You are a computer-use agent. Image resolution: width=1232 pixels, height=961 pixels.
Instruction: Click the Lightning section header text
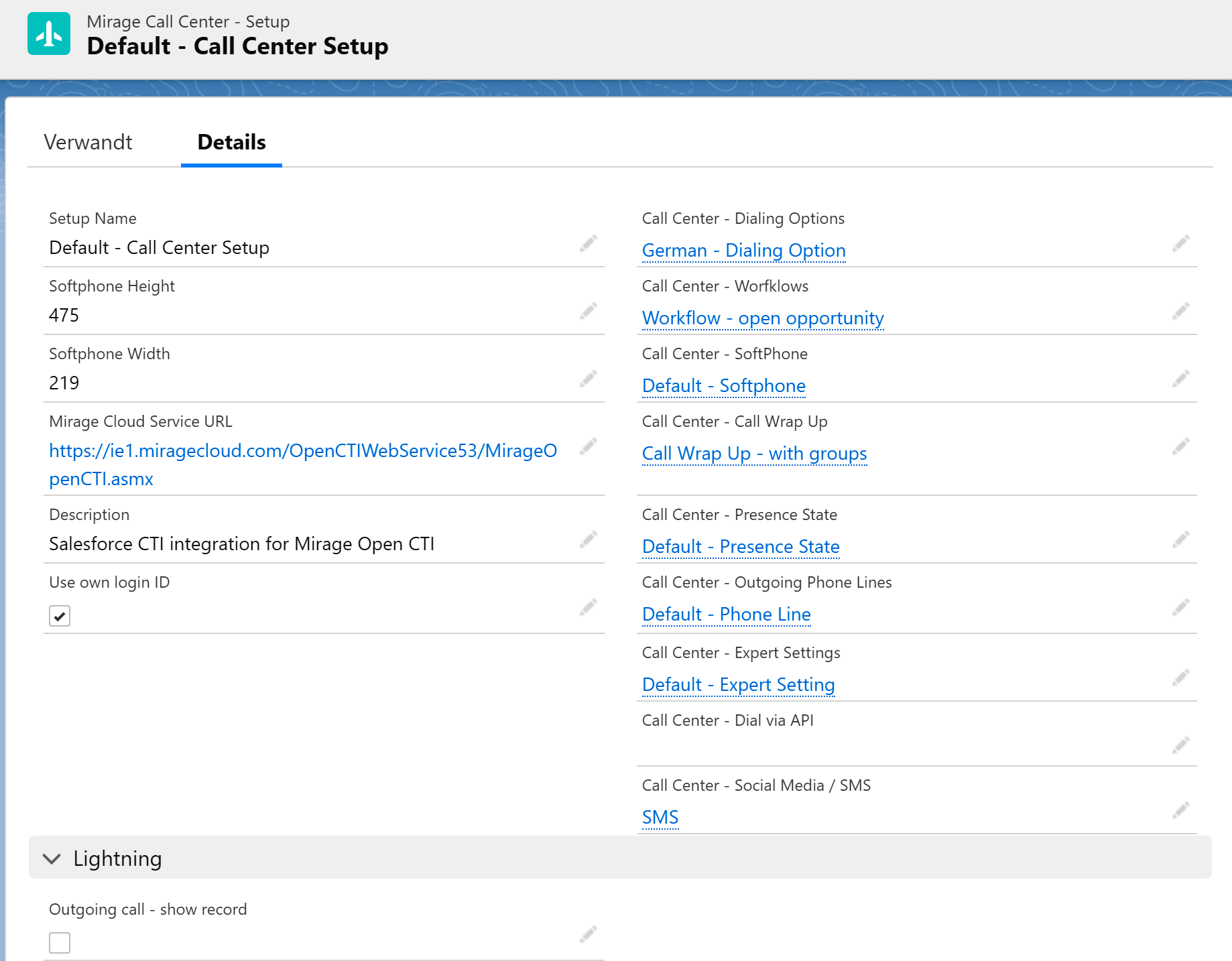click(118, 858)
